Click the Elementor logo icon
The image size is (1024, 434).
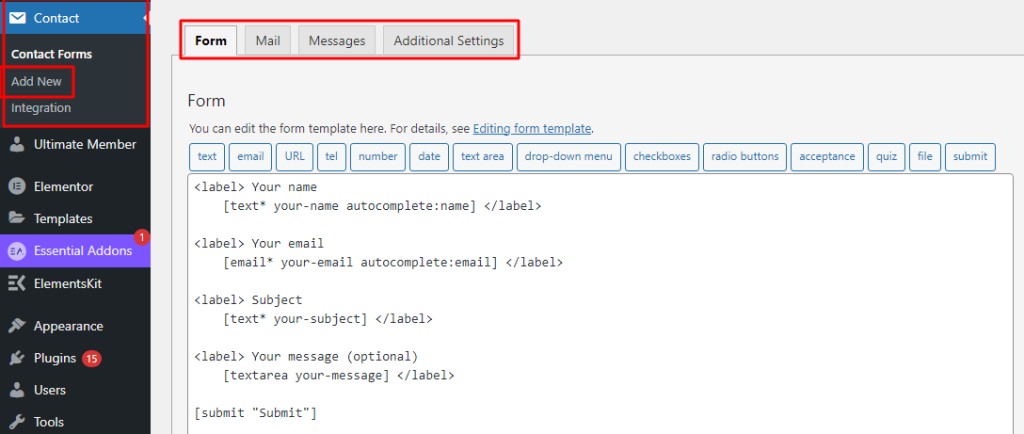pos(17,186)
